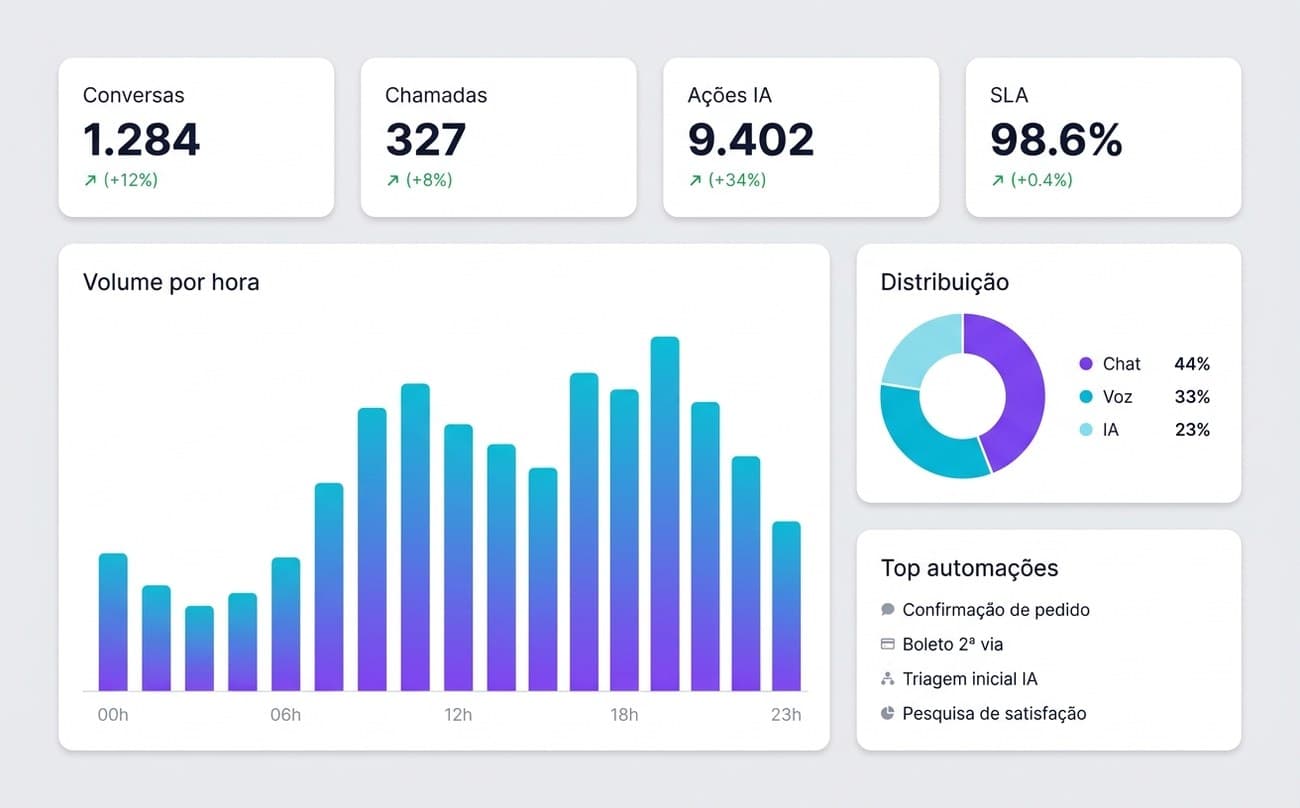The image size is (1300, 808).
Task: Click the light blue IA legend dot
Action: point(1086,430)
